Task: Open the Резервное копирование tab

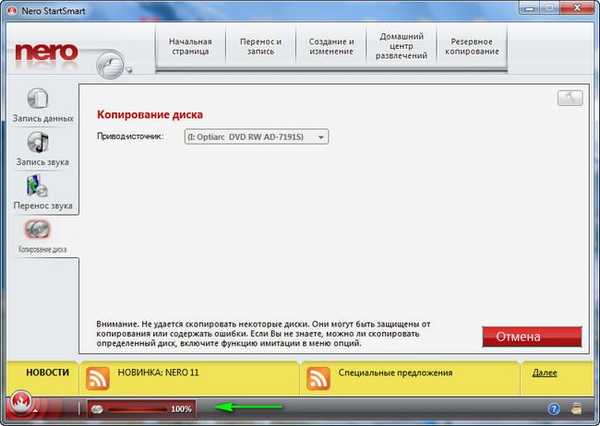Action: tap(472, 46)
